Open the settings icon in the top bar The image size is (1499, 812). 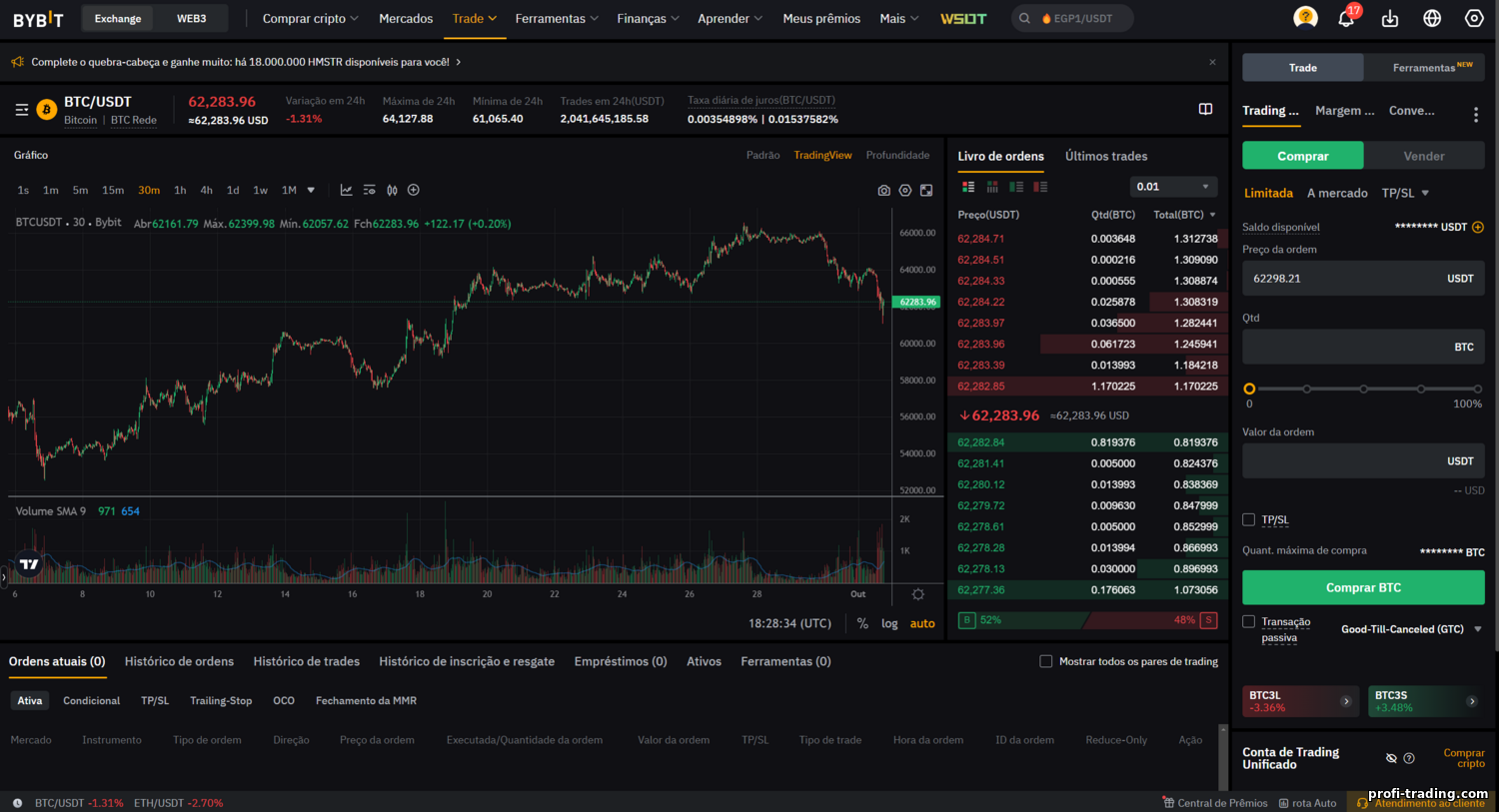coord(1474,18)
